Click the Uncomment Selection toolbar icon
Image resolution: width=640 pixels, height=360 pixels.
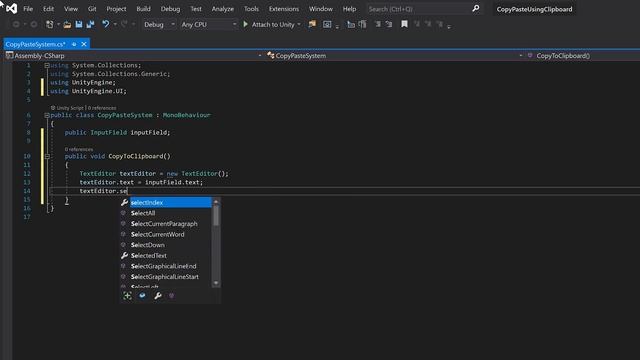click(362, 24)
